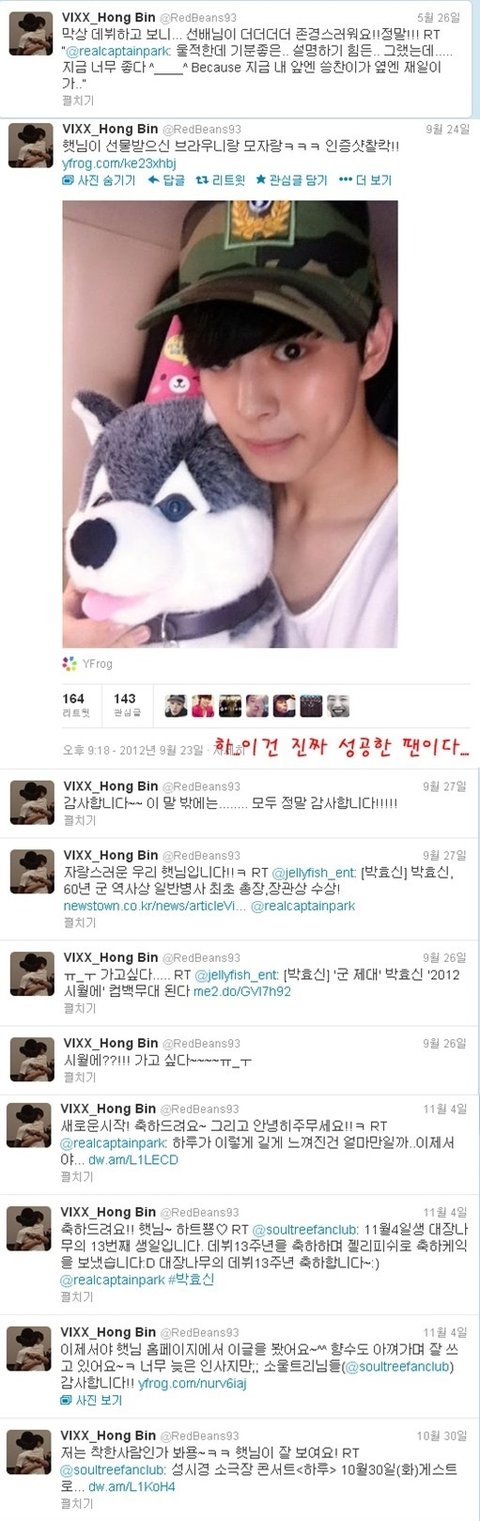Hide photo using the 사진 숨기기 icon

tap(68, 181)
